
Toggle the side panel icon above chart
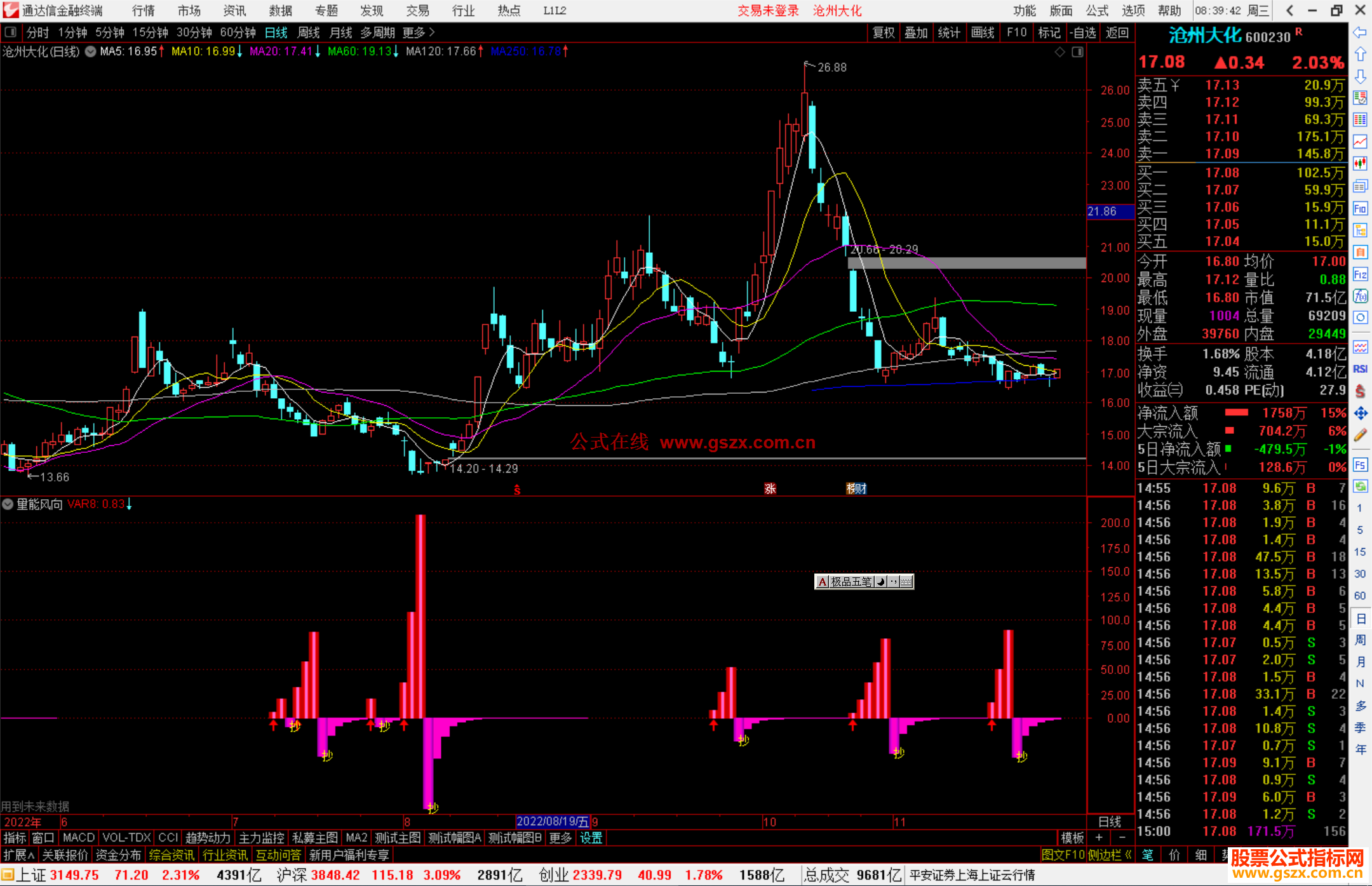click(1077, 52)
